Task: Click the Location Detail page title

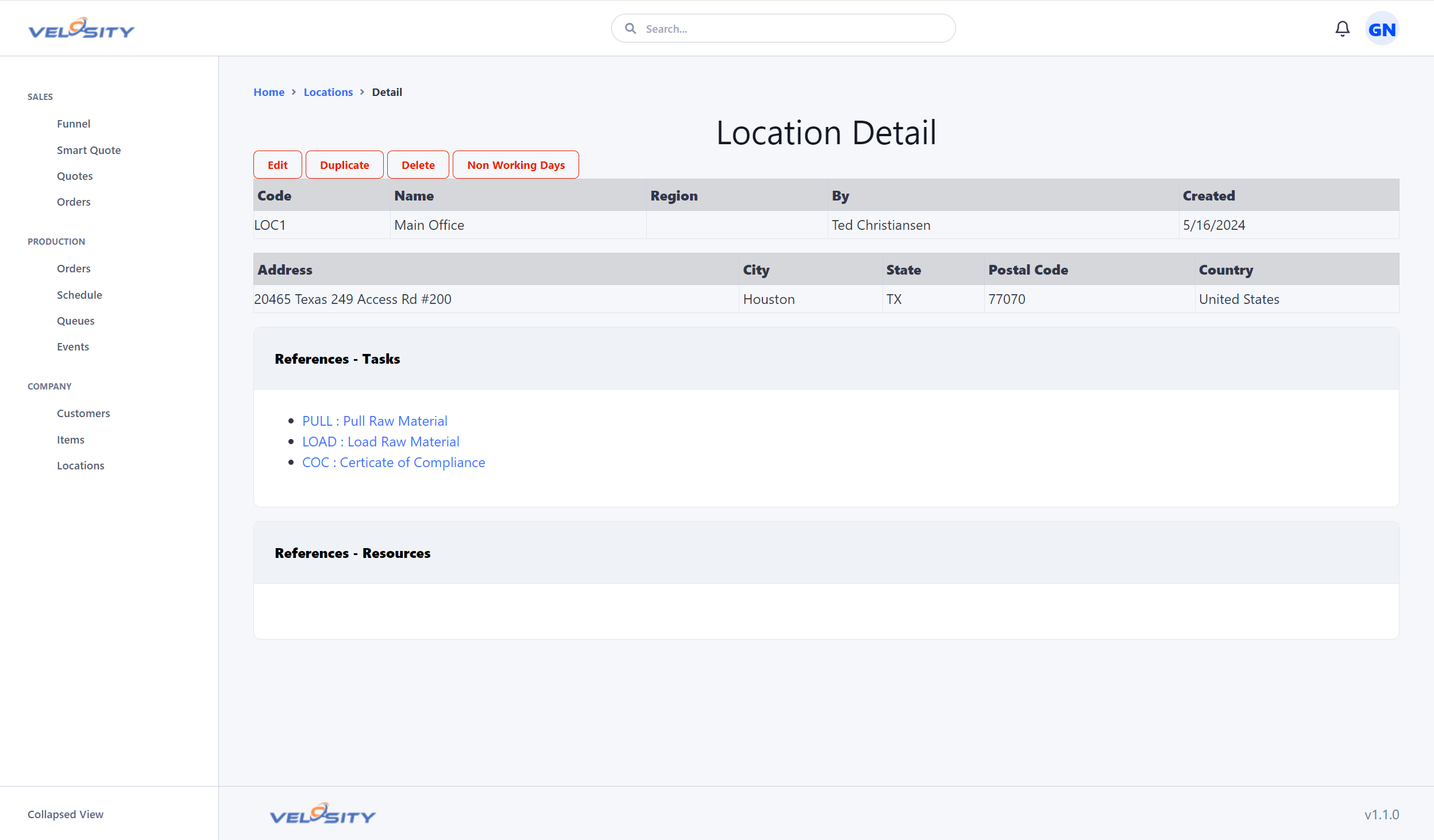Action: (x=826, y=133)
